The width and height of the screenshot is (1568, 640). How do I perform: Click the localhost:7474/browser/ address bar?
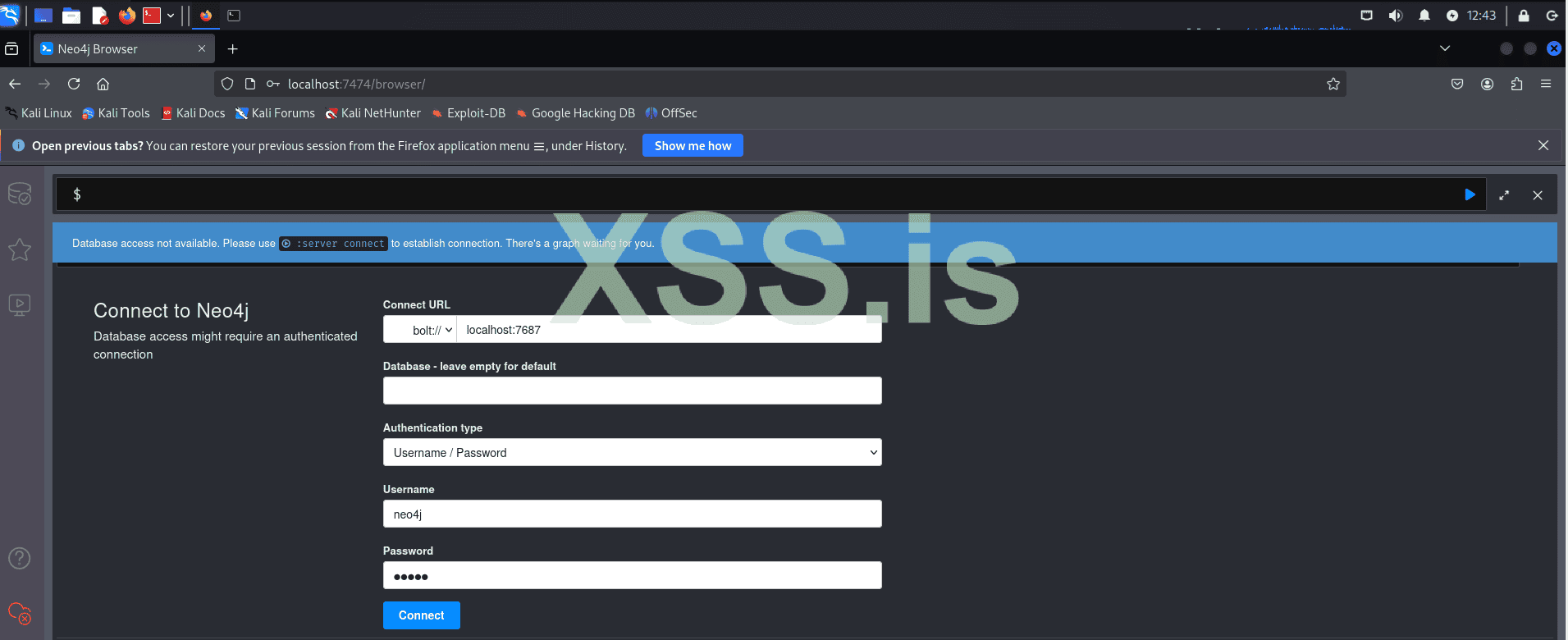(x=779, y=84)
